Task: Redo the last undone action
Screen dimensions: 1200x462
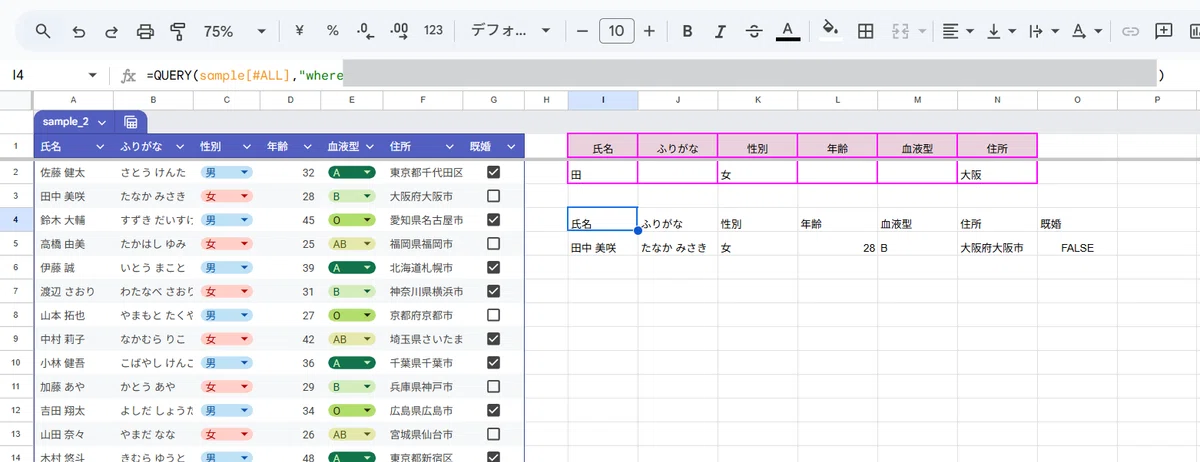Action: pyautogui.click(x=111, y=31)
